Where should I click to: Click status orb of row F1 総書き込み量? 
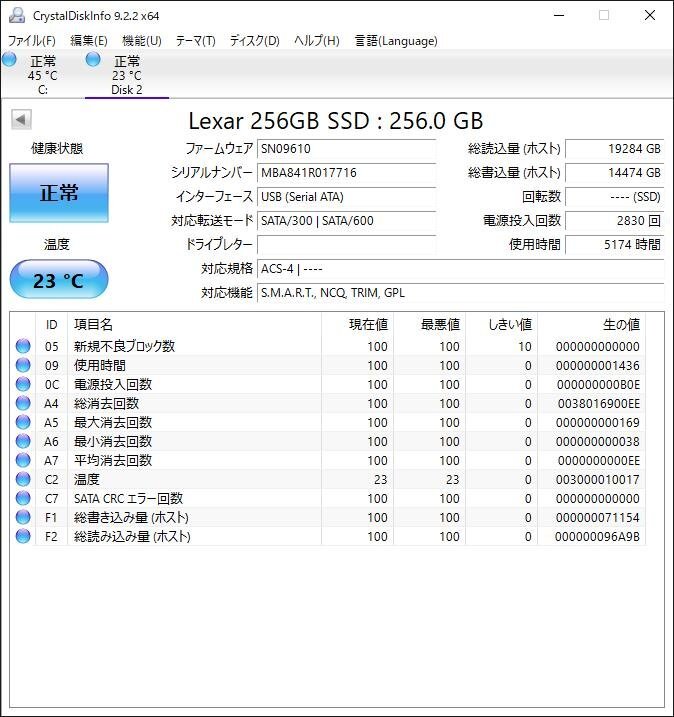(x=23, y=517)
